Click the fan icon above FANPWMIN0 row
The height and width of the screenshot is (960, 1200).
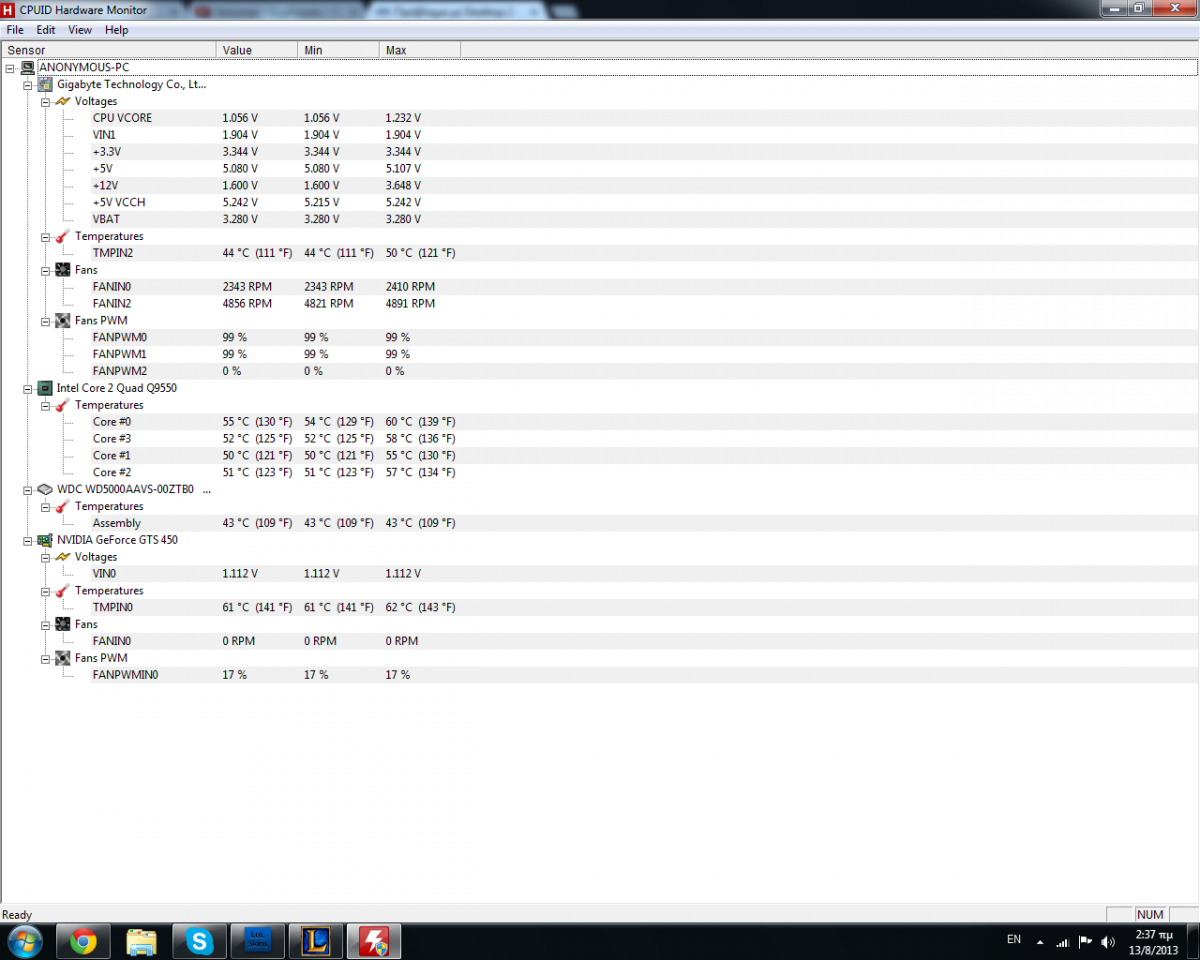(63, 658)
